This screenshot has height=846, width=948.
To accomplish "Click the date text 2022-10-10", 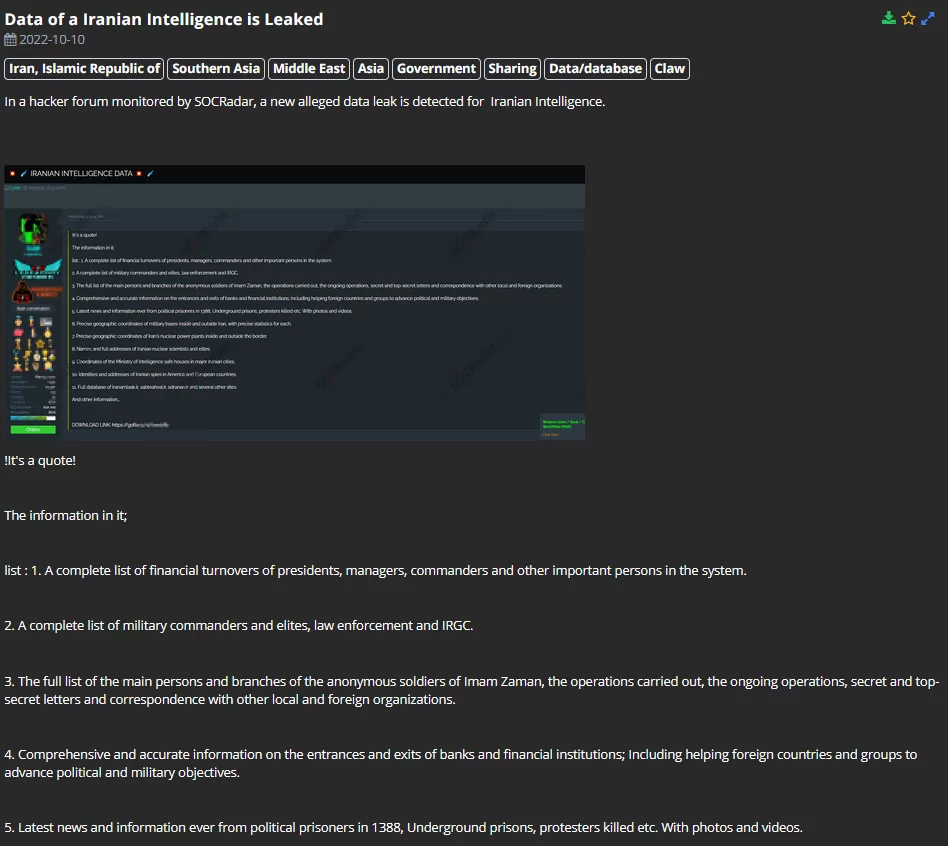I will [x=52, y=40].
